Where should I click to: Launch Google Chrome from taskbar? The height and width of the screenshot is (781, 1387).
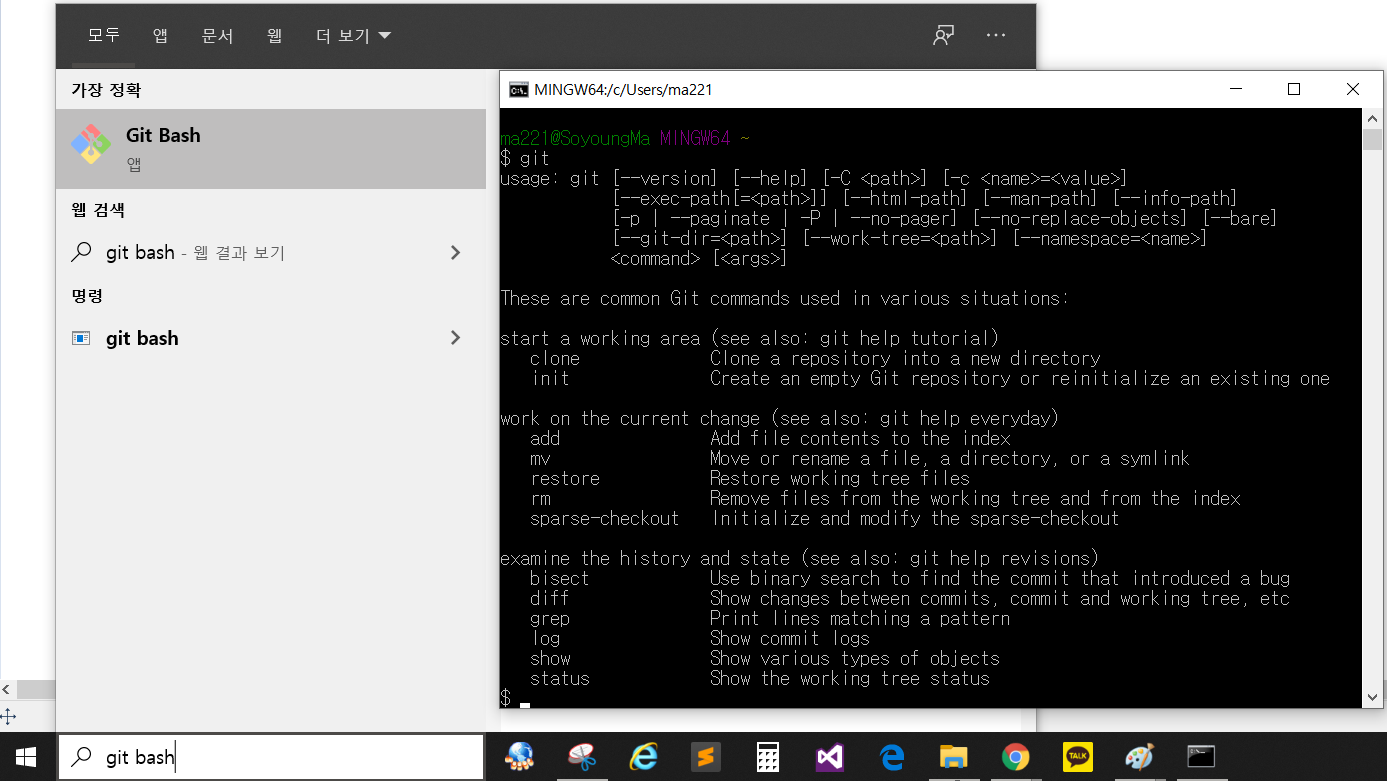tap(1016, 757)
